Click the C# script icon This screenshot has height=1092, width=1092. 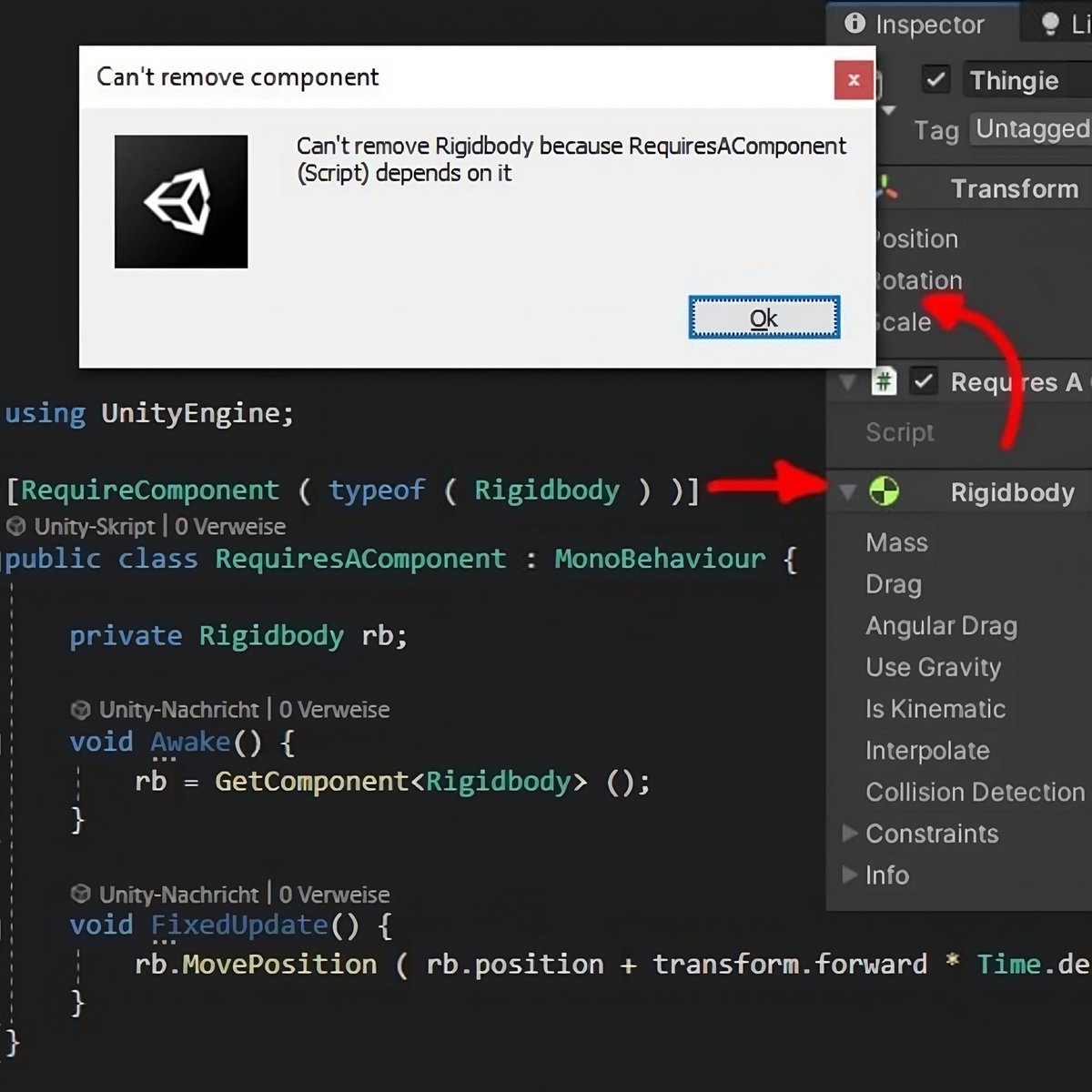(884, 381)
